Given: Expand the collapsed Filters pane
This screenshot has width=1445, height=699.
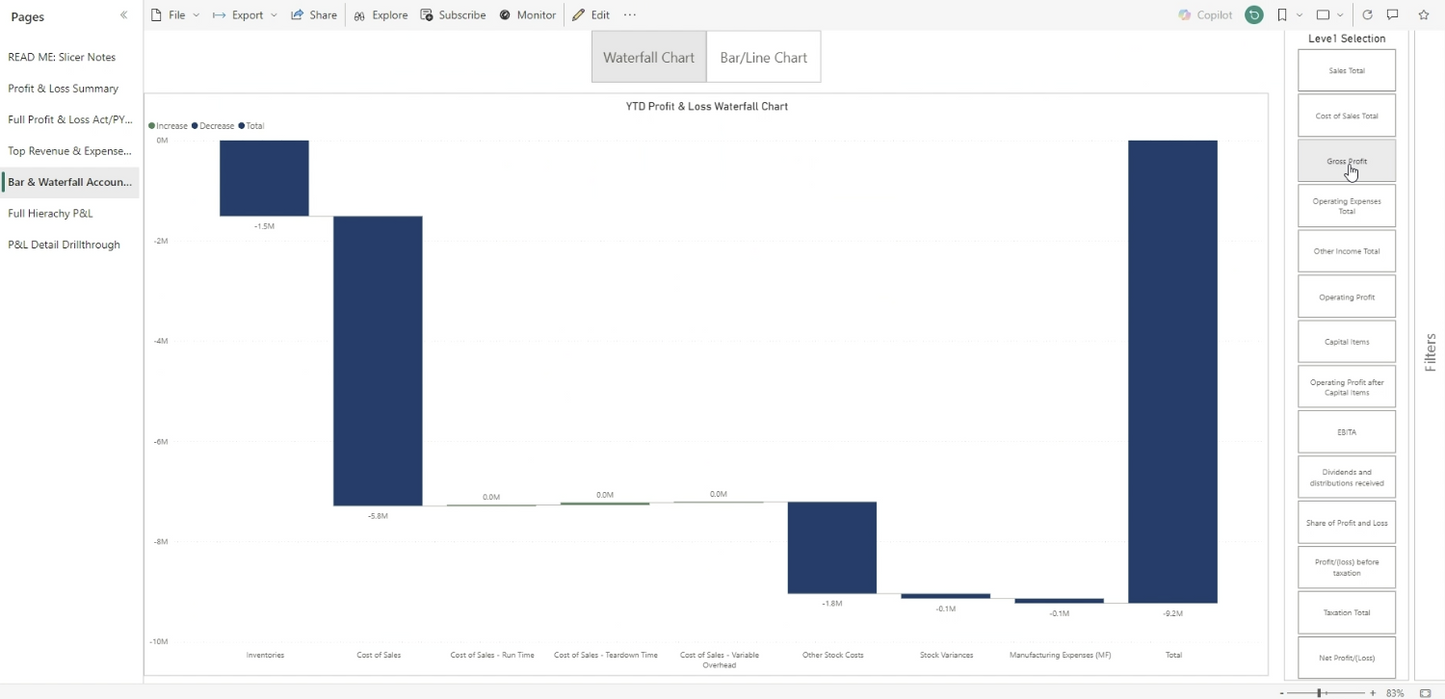Looking at the screenshot, I should pos(1430,352).
